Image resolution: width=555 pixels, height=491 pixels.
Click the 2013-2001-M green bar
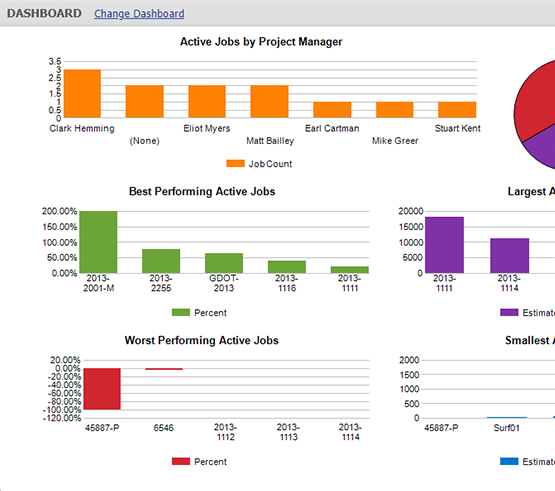[98, 242]
